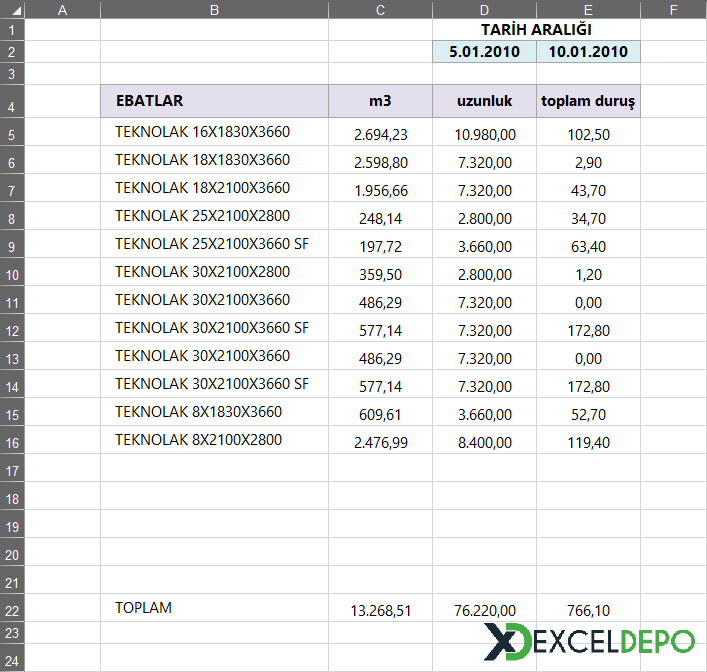Image resolution: width=707 pixels, height=672 pixels.
Task: Click the m3 value 2.694,23
Action: point(380,134)
